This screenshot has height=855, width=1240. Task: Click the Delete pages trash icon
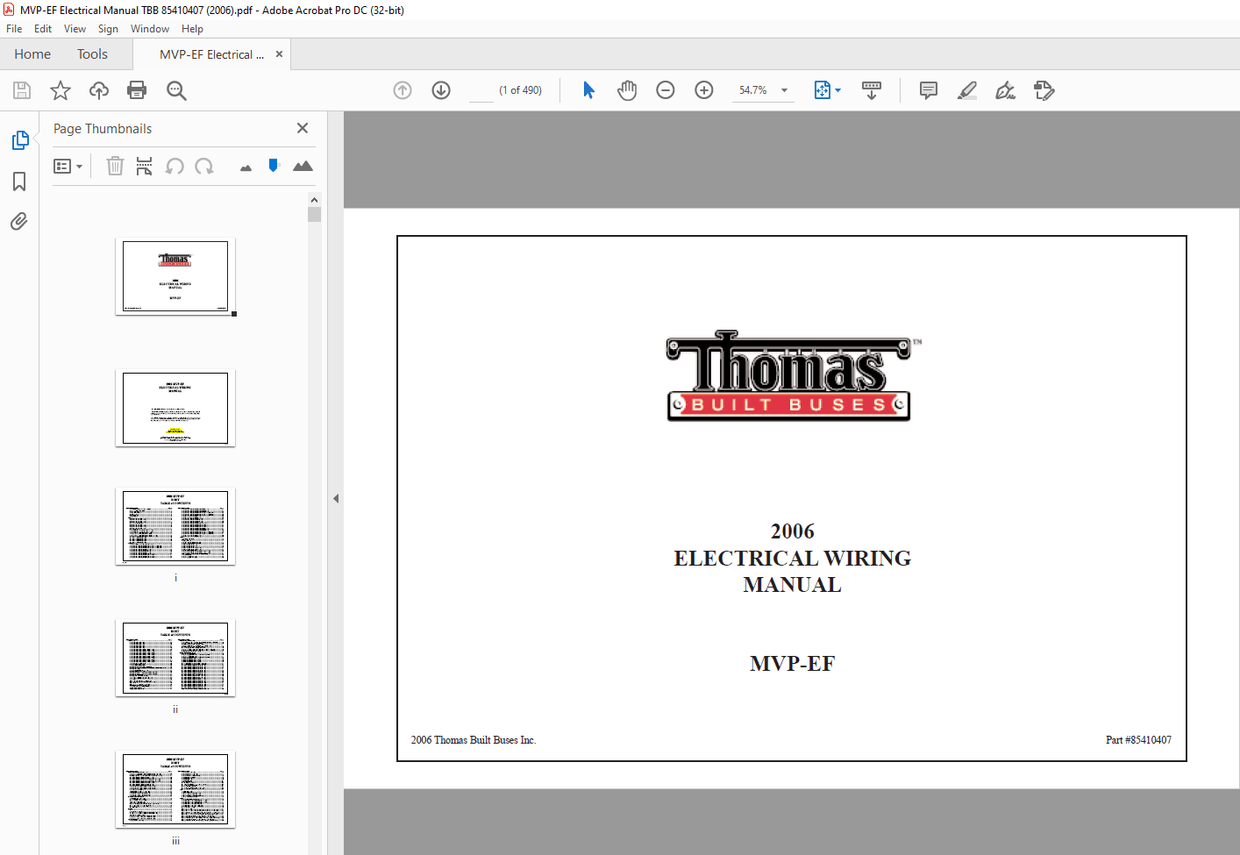click(x=115, y=166)
